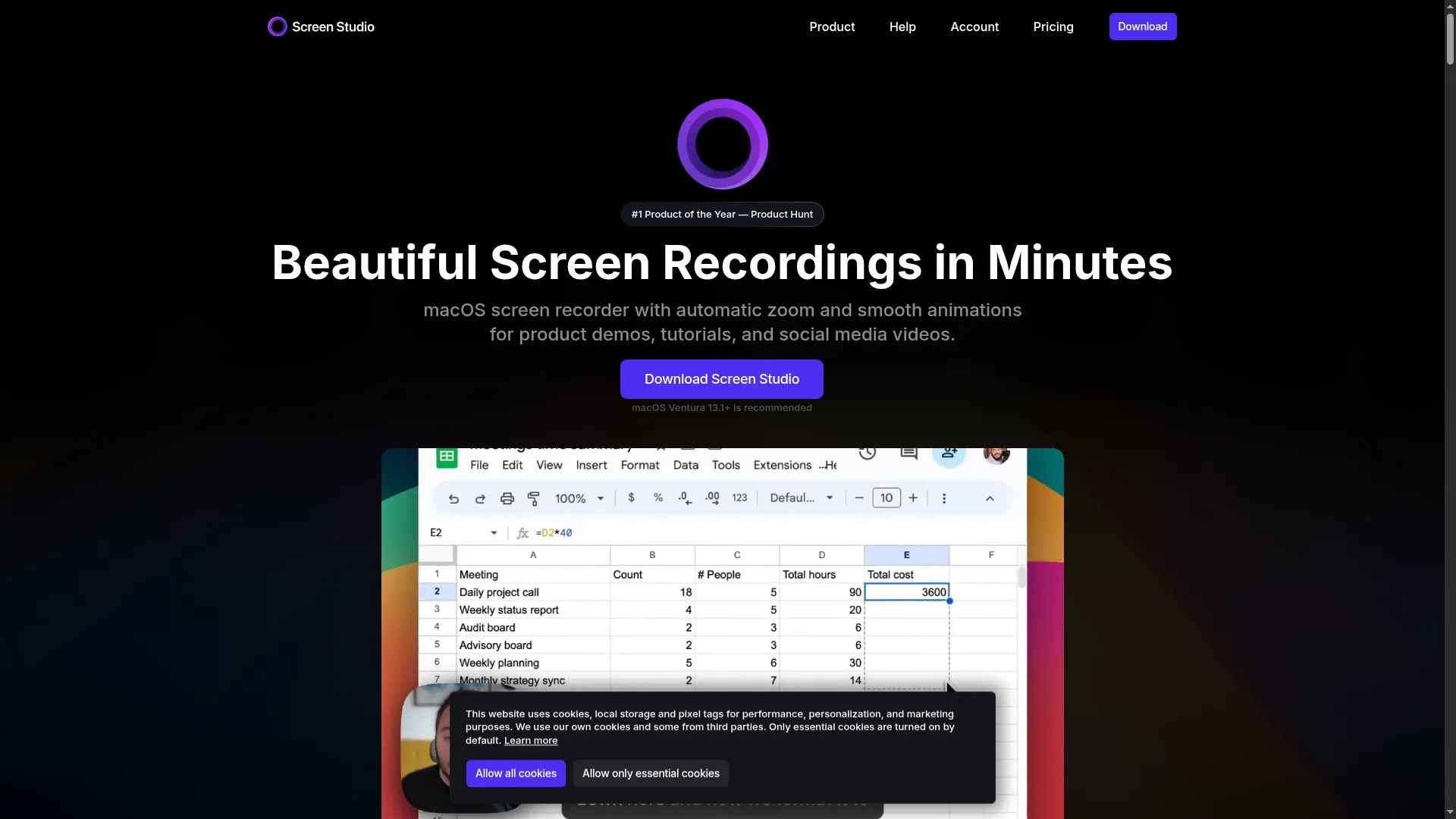
Task: Click the three-dot more options icon
Action: (x=944, y=498)
